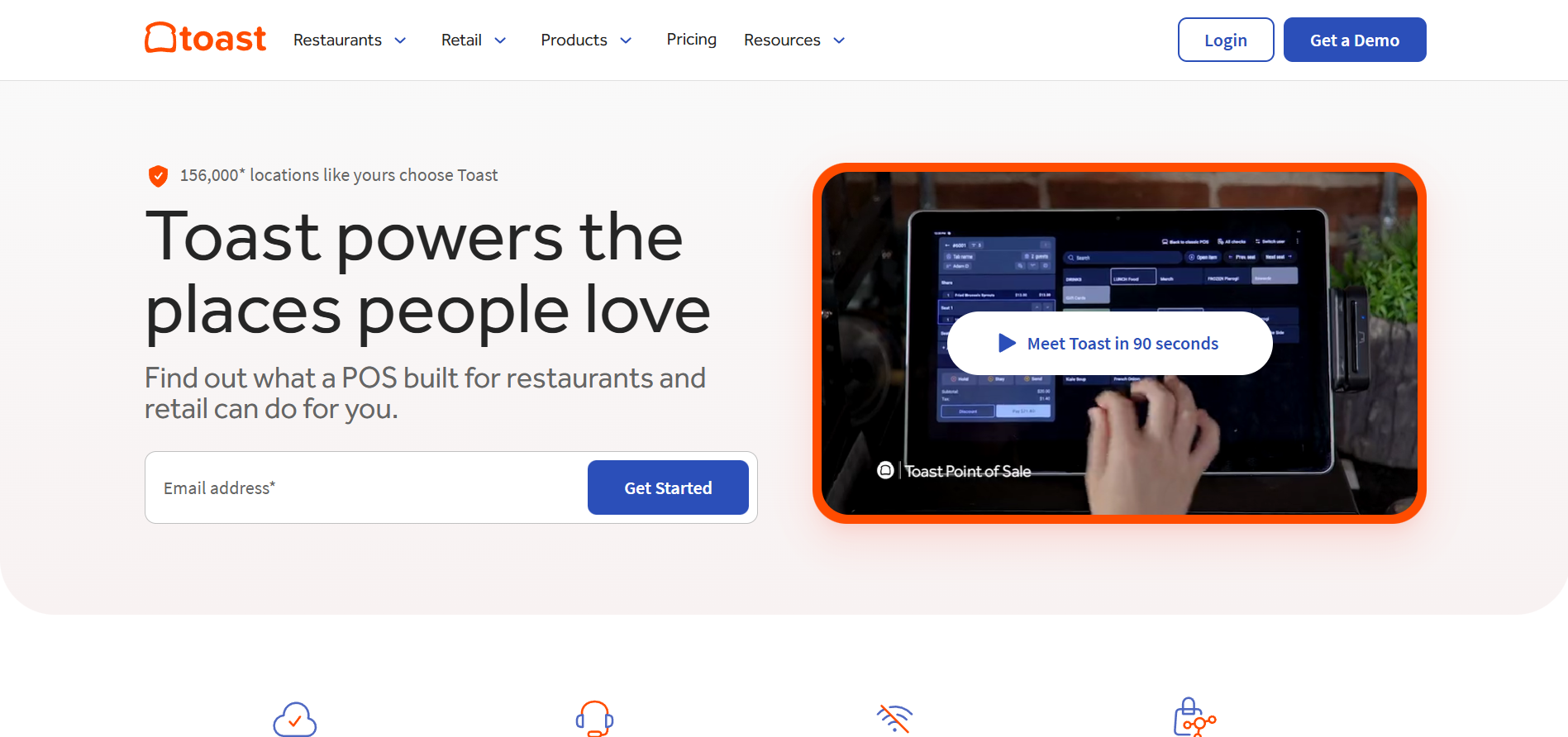The width and height of the screenshot is (1568, 737).
Task: Click the Get Started button
Action: [668, 487]
